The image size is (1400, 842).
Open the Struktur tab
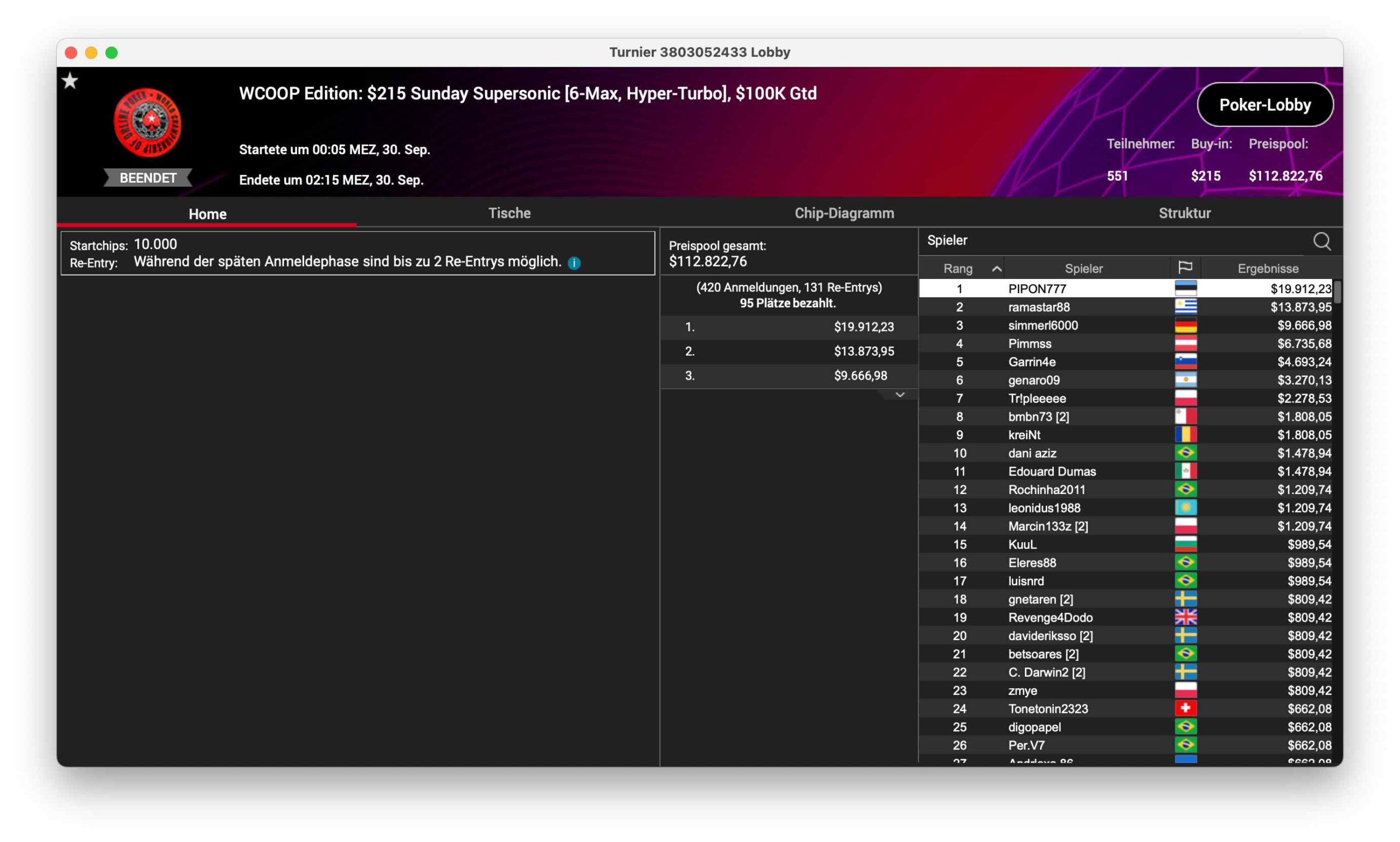click(x=1184, y=213)
